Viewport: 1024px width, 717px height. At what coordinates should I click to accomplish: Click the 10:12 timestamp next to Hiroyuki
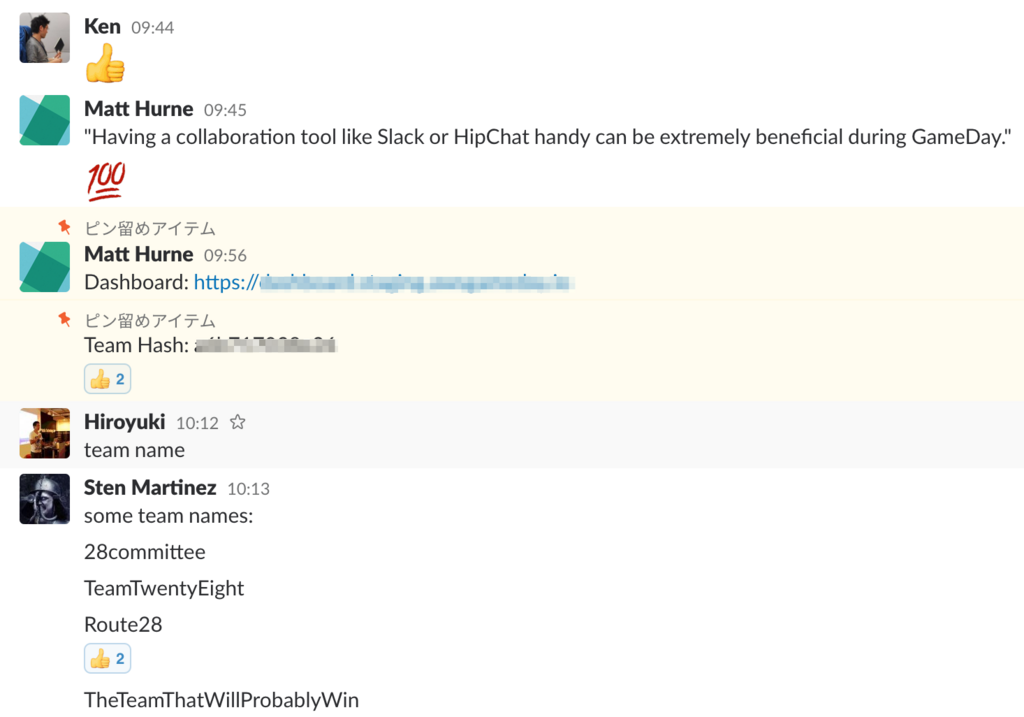click(x=197, y=424)
